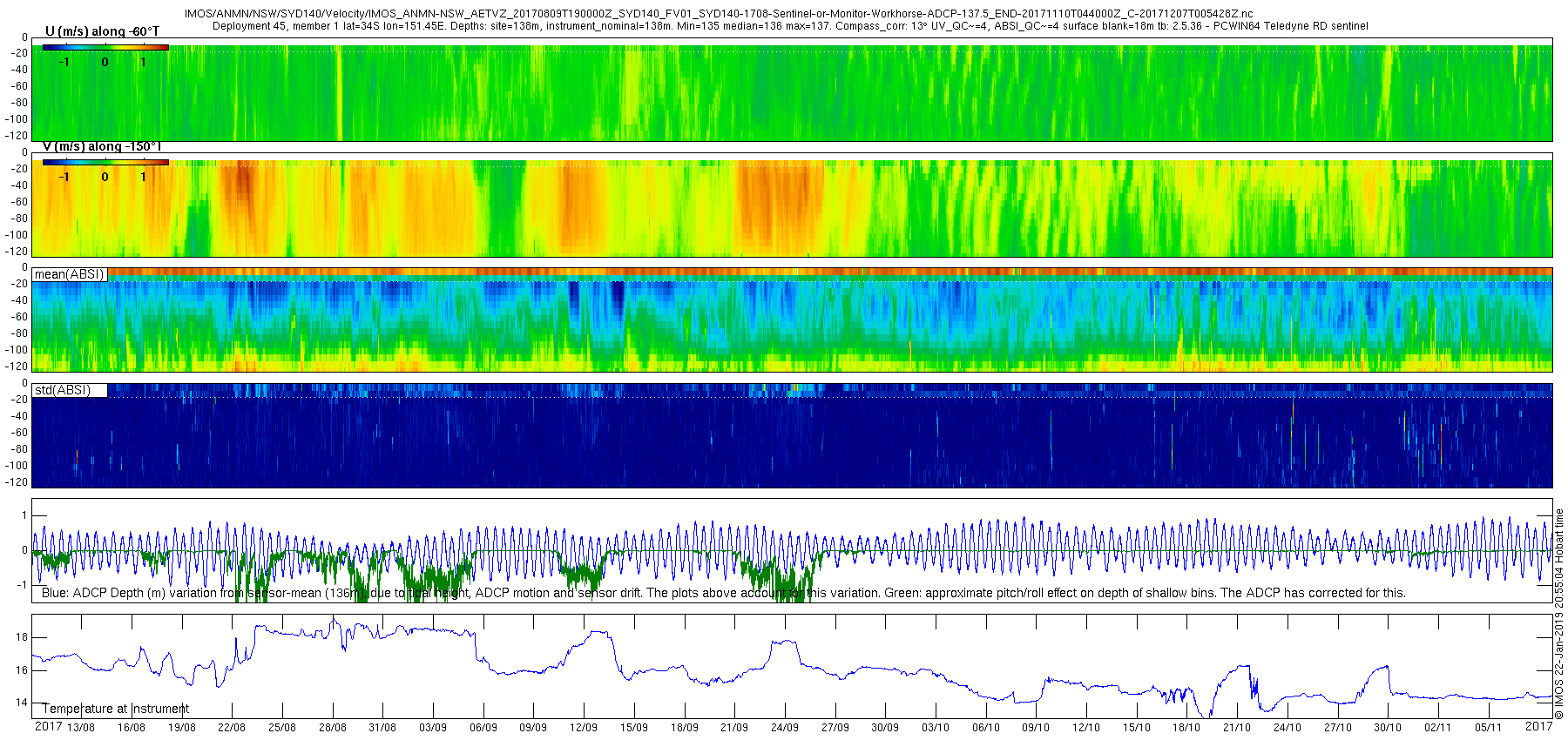Click the V (m/s) along -150°T colorbar

tap(105, 162)
